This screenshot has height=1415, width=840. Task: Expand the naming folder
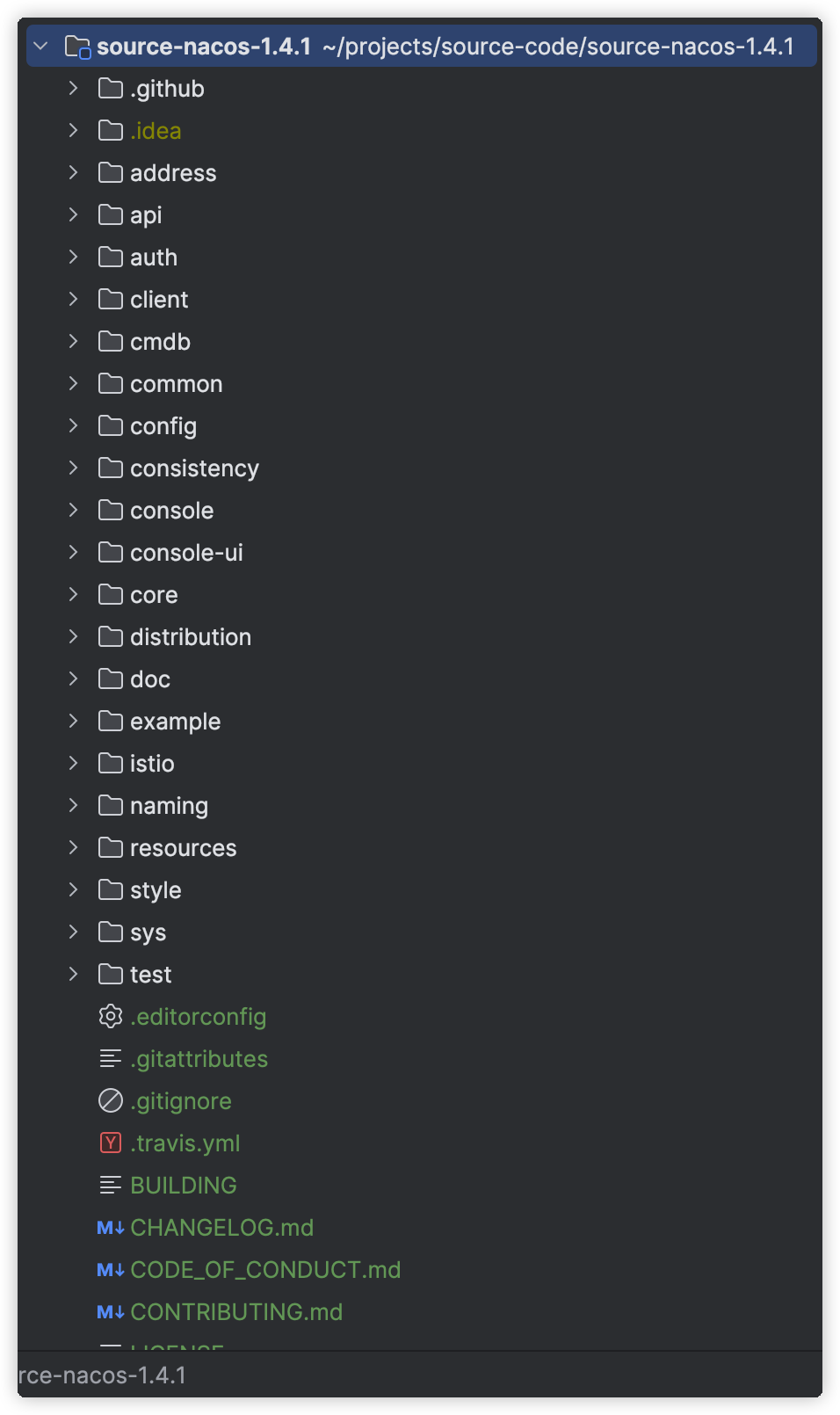tap(73, 805)
